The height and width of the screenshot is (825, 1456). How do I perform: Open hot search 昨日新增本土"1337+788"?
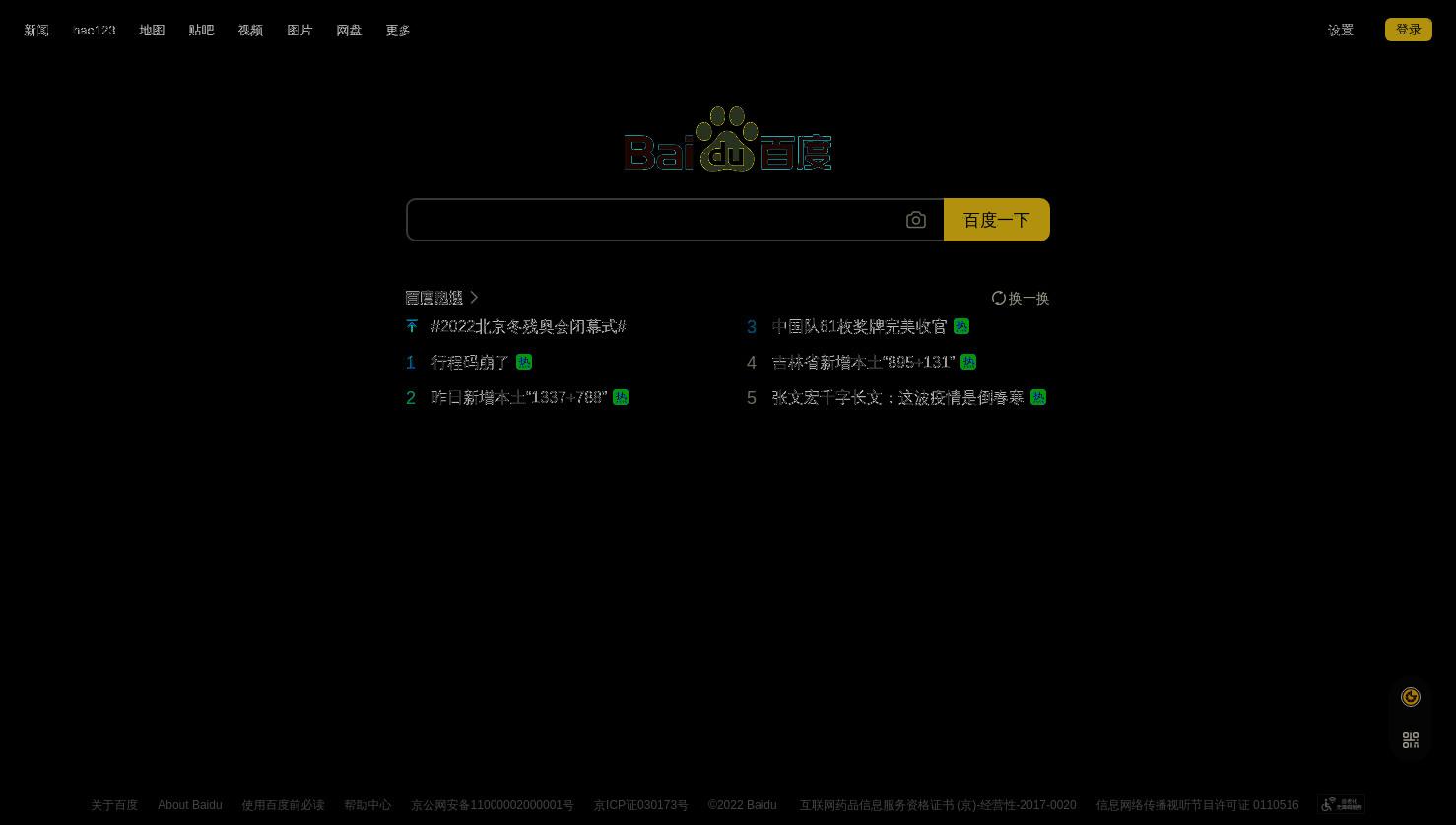coord(519,397)
